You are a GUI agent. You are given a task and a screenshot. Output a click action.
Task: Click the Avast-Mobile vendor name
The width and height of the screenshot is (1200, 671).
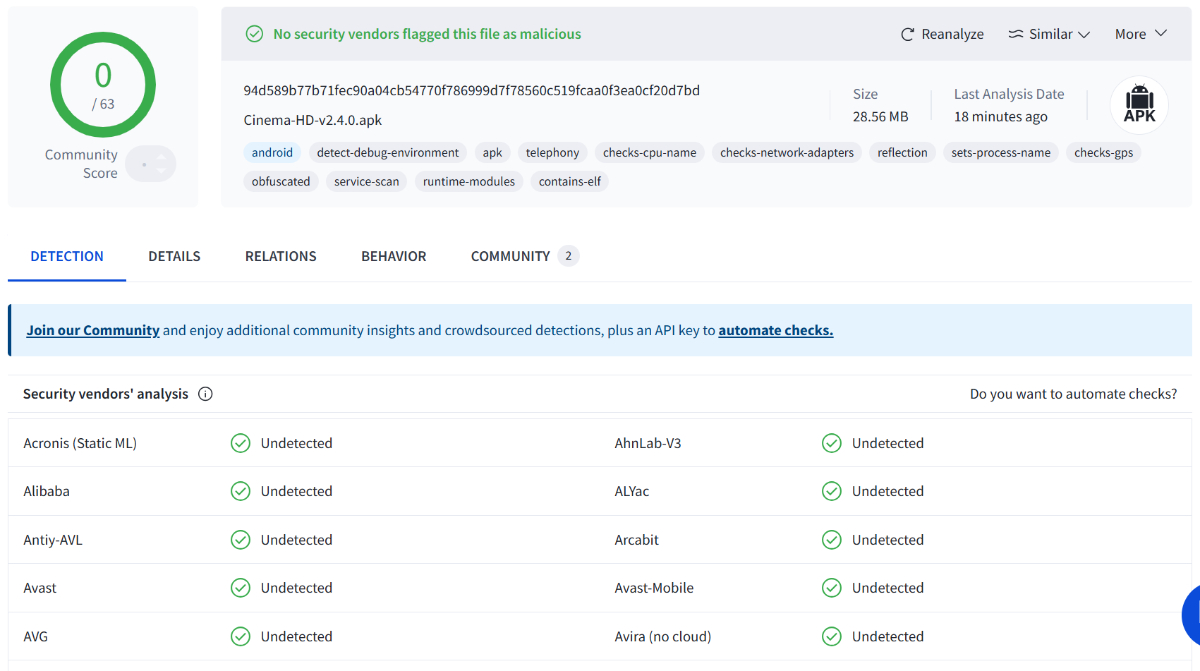[654, 588]
